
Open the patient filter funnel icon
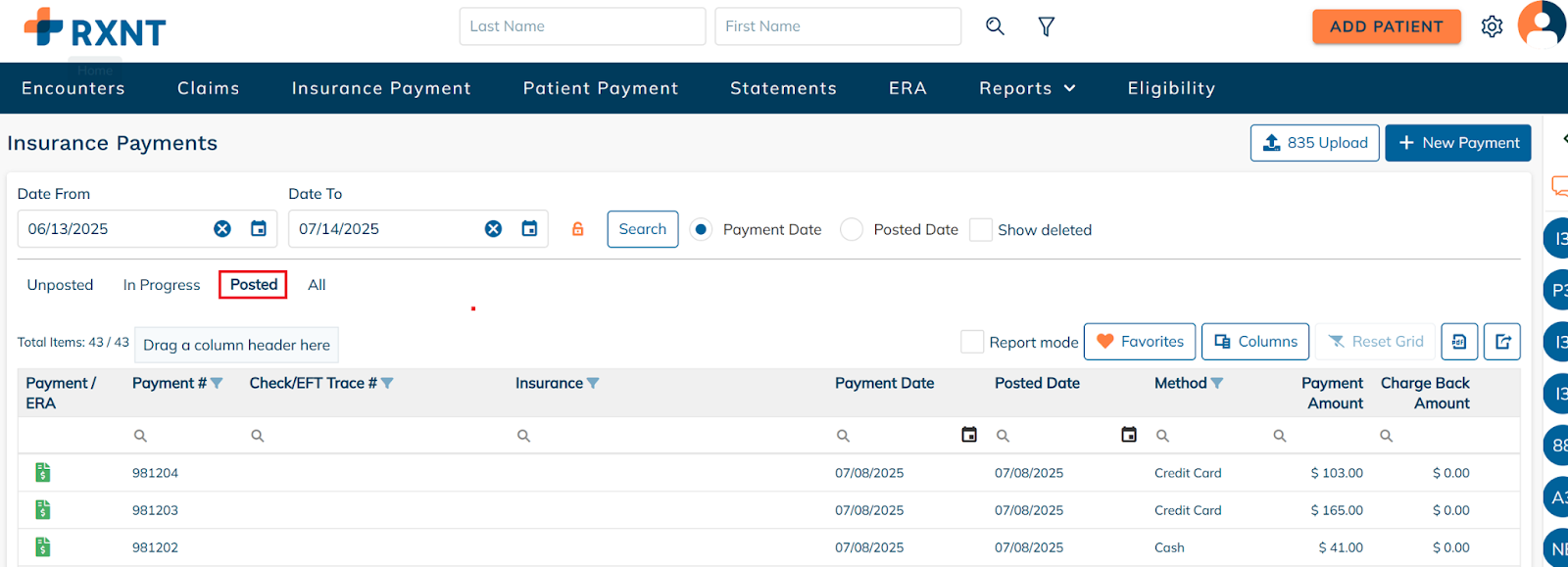(x=1046, y=26)
